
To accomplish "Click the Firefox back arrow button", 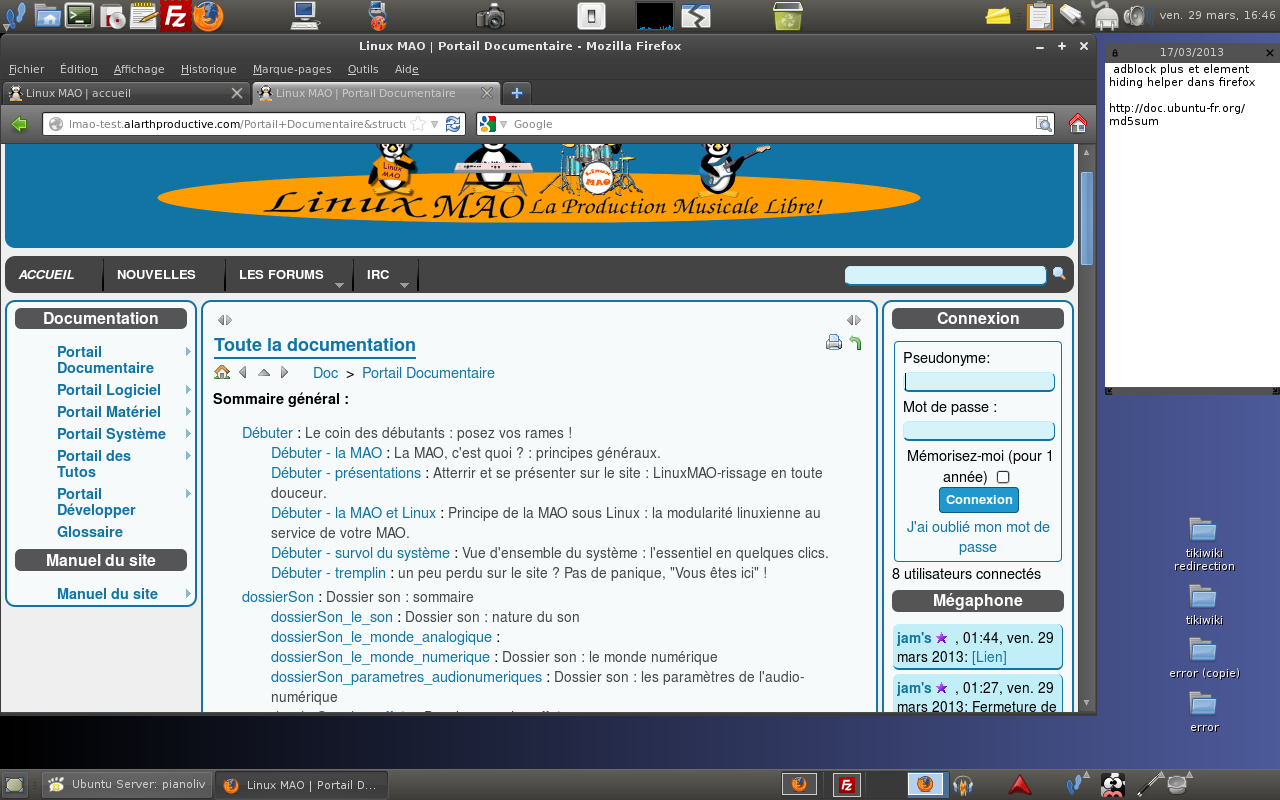I will [19, 124].
